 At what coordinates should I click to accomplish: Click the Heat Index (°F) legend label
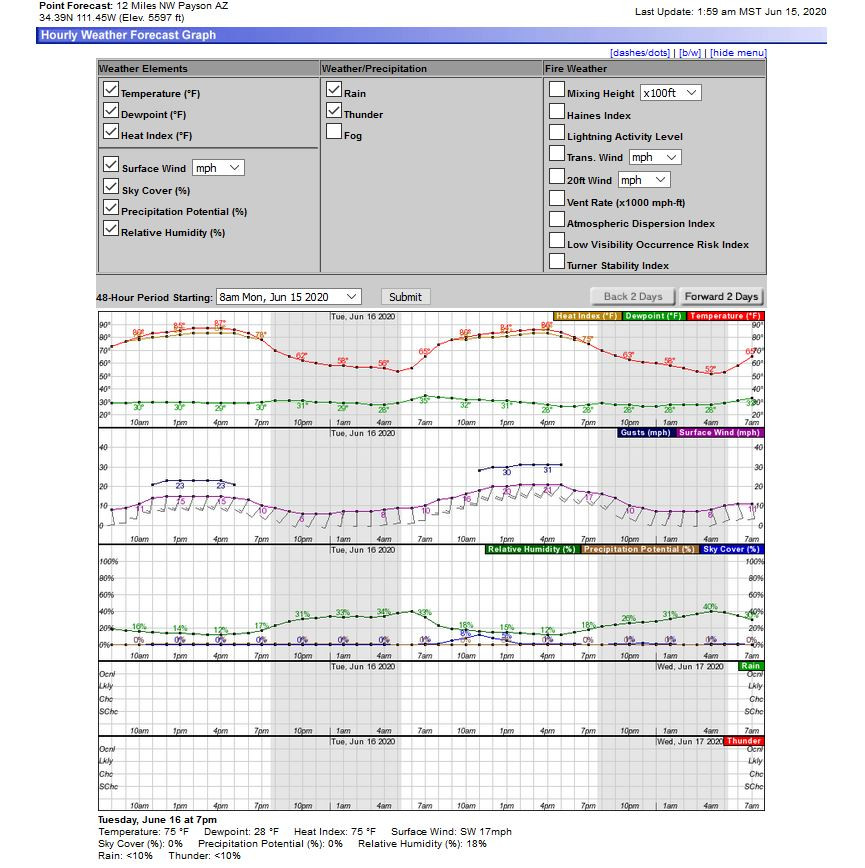click(x=586, y=316)
